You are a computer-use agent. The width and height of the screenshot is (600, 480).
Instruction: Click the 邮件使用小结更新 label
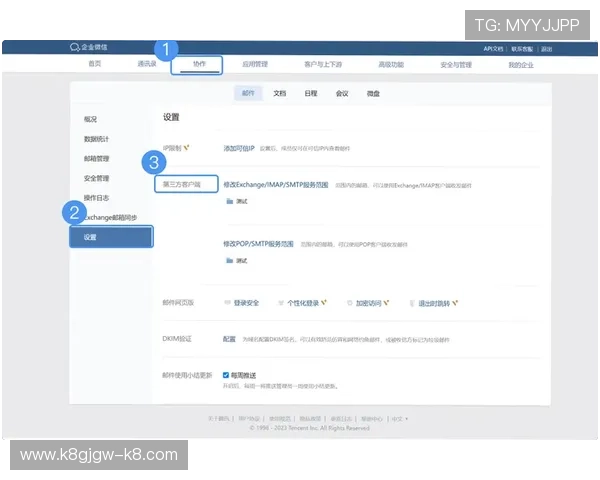pyautogui.click(x=187, y=375)
